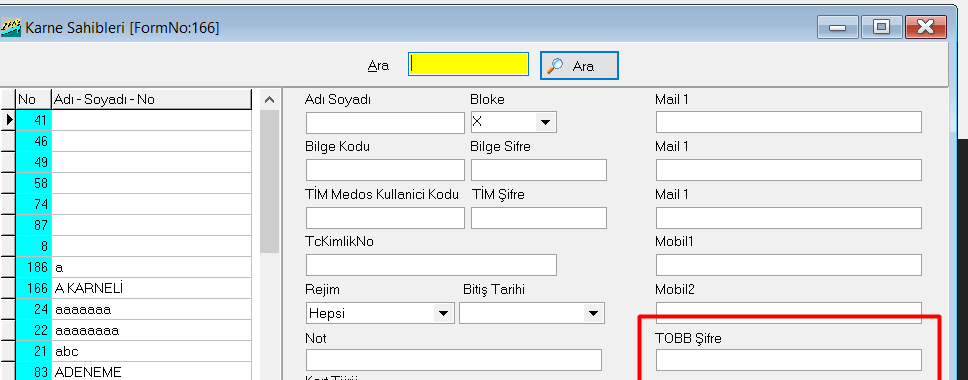Maximize the Karne Sahipleri window
Screen dimensions: 968x380
pyautogui.click(x=881, y=27)
